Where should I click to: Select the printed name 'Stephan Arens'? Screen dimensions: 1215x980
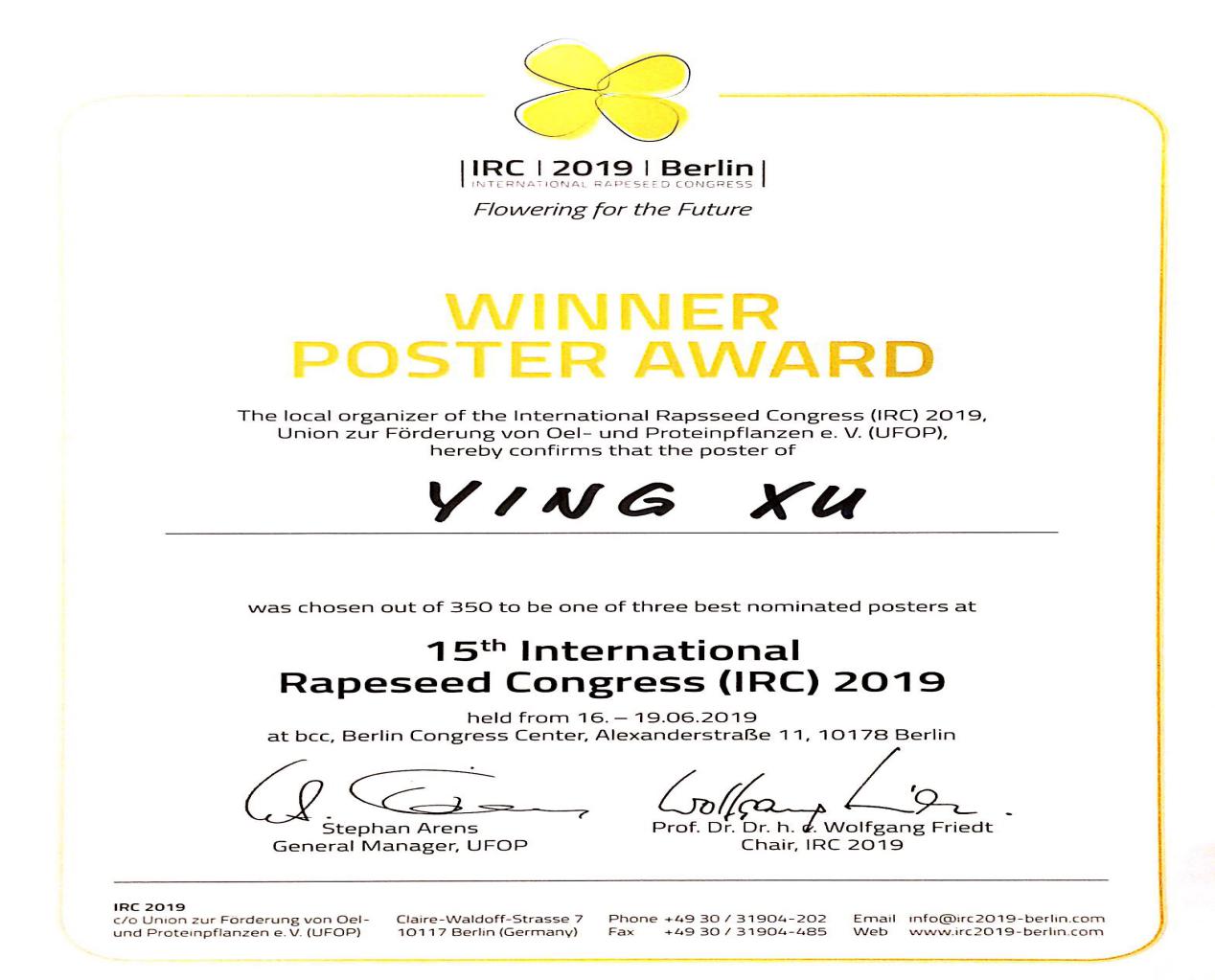pos(400,828)
